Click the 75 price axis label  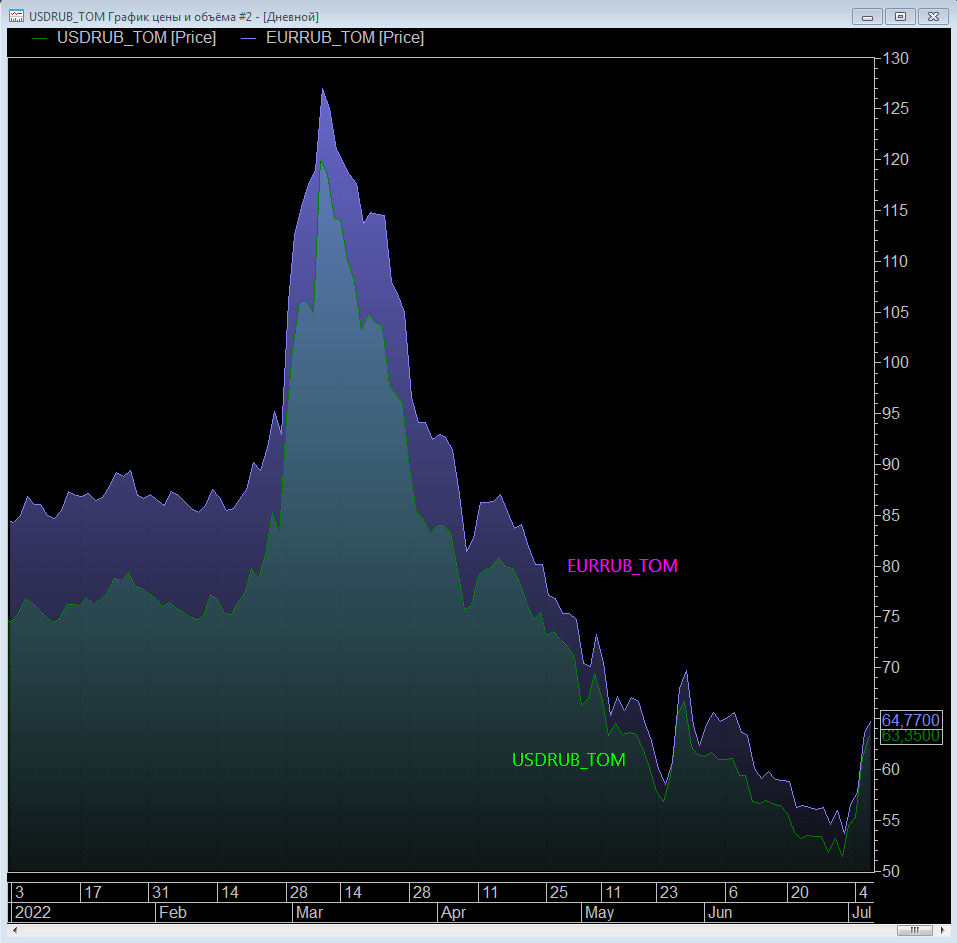tap(891, 616)
